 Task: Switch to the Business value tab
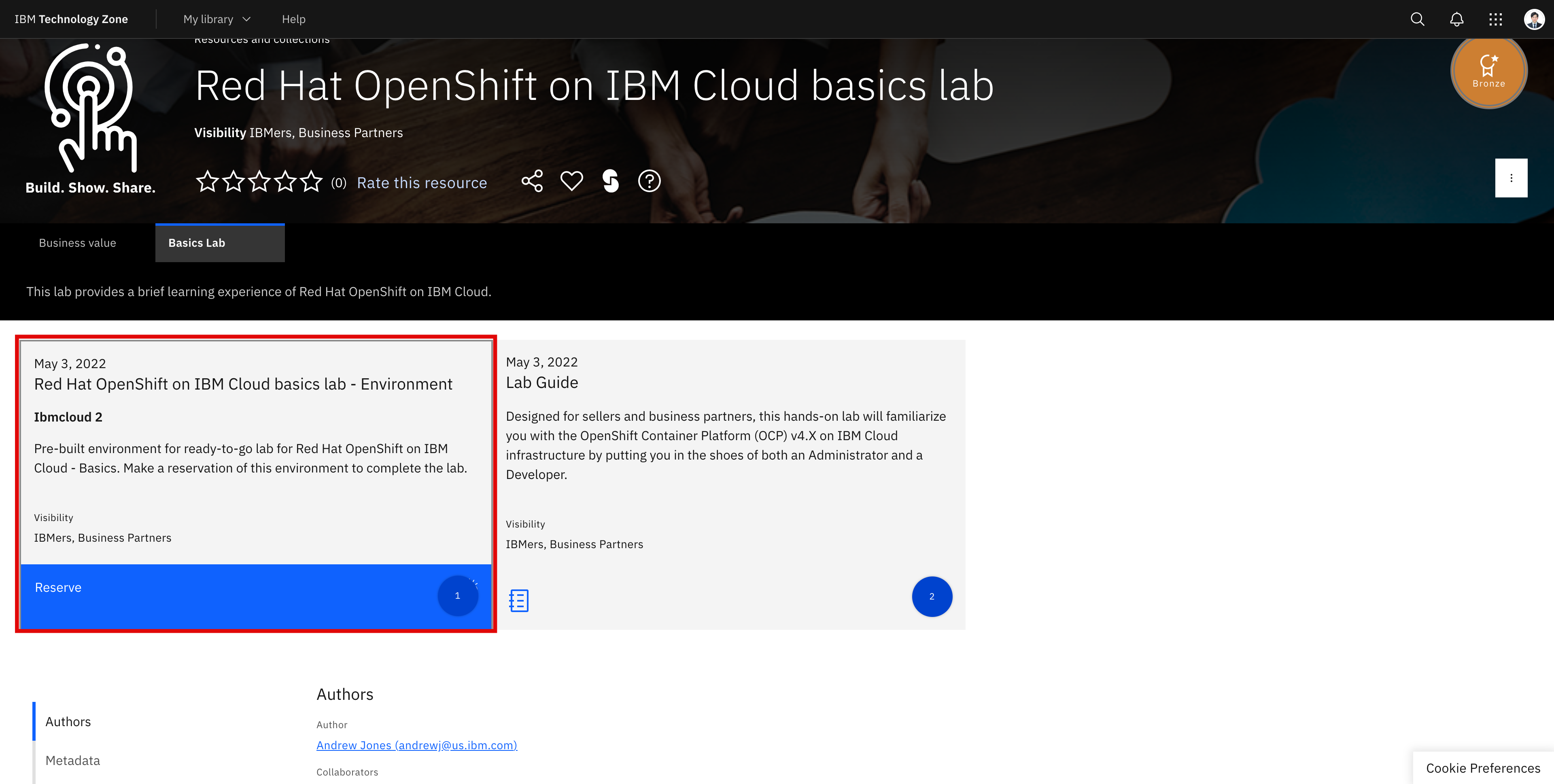[x=77, y=242]
